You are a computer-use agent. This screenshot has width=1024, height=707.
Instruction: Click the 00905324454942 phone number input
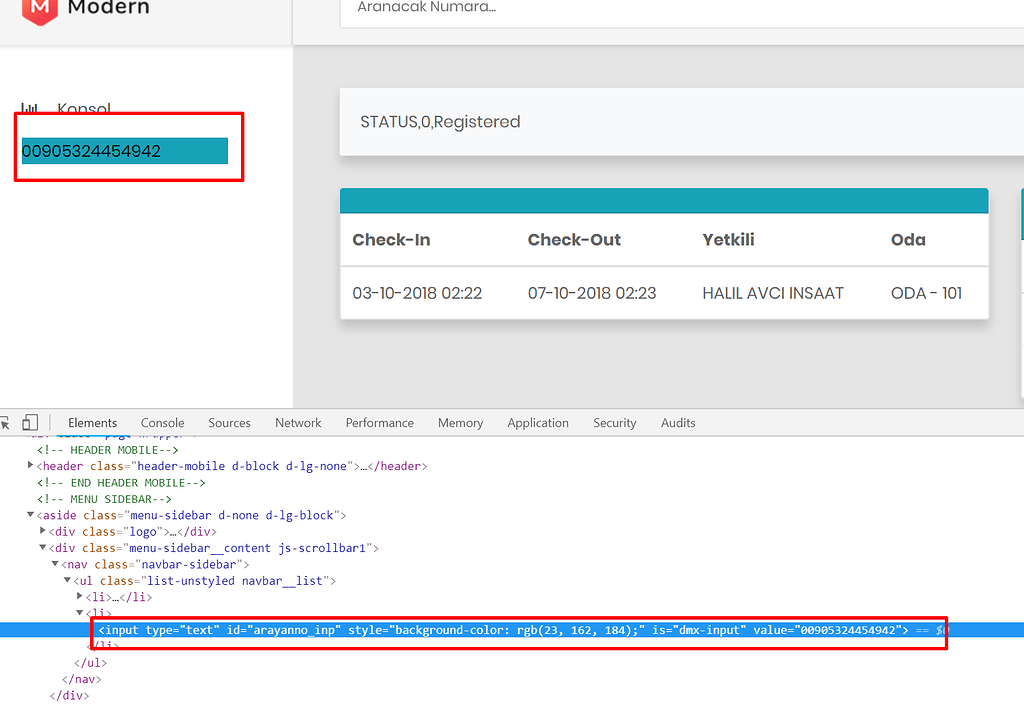click(125, 151)
